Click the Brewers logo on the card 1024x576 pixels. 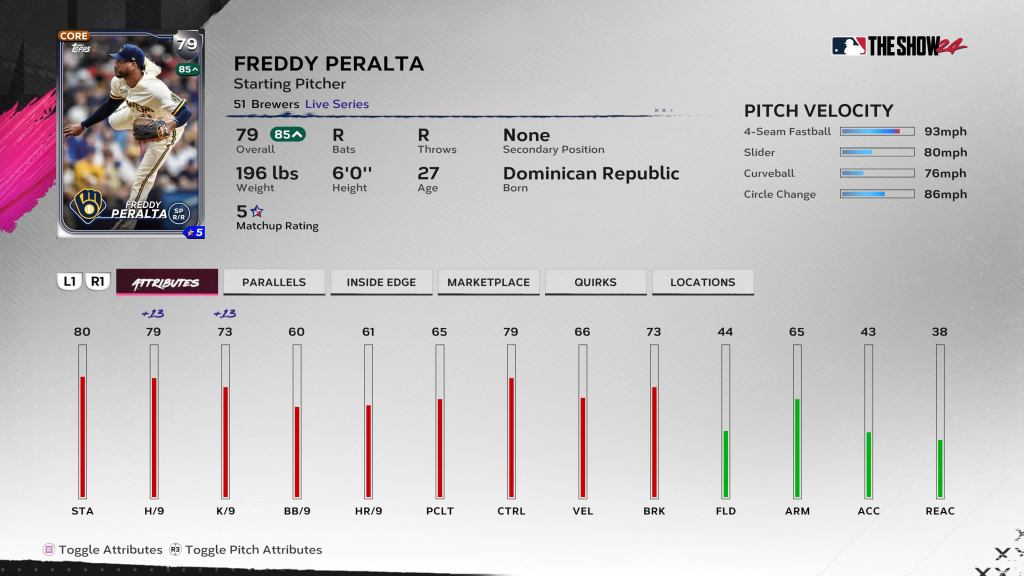tap(87, 205)
